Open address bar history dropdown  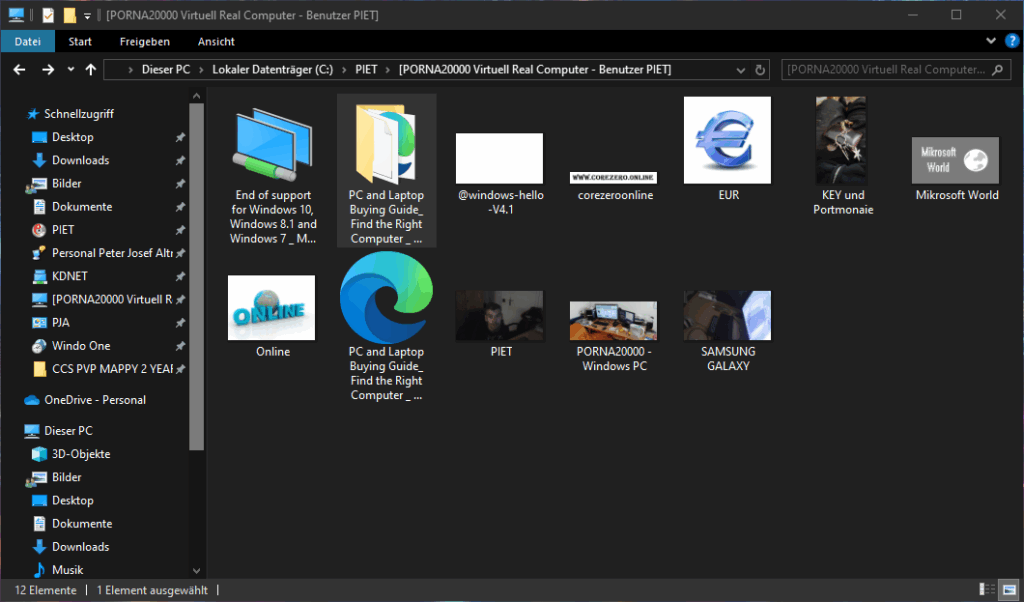coord(741,70)
